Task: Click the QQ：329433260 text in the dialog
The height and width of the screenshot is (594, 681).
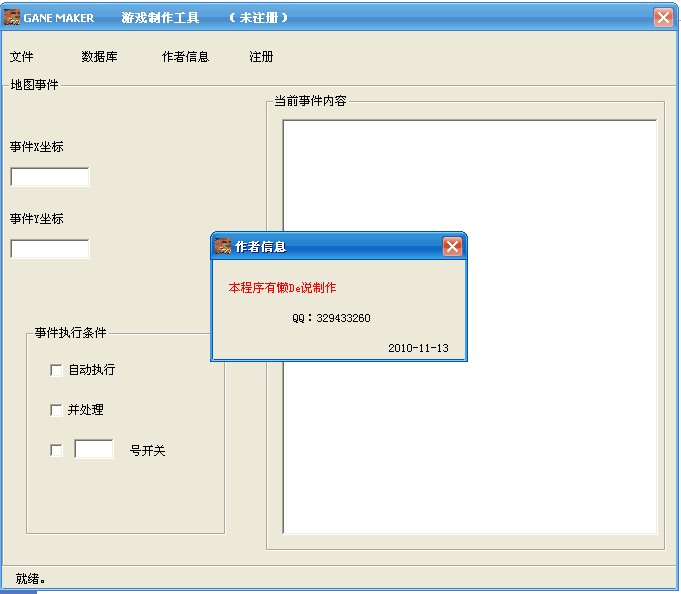Action: point(331,318)
